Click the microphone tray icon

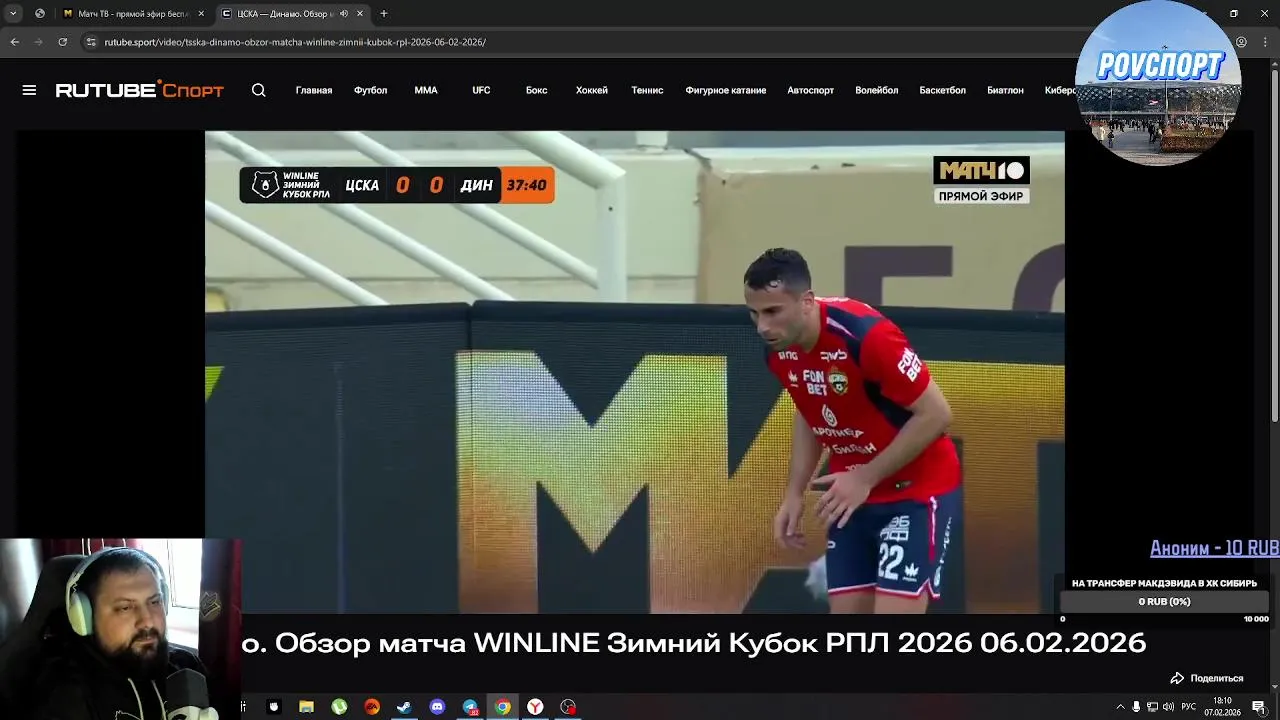tap(1136, 707)
